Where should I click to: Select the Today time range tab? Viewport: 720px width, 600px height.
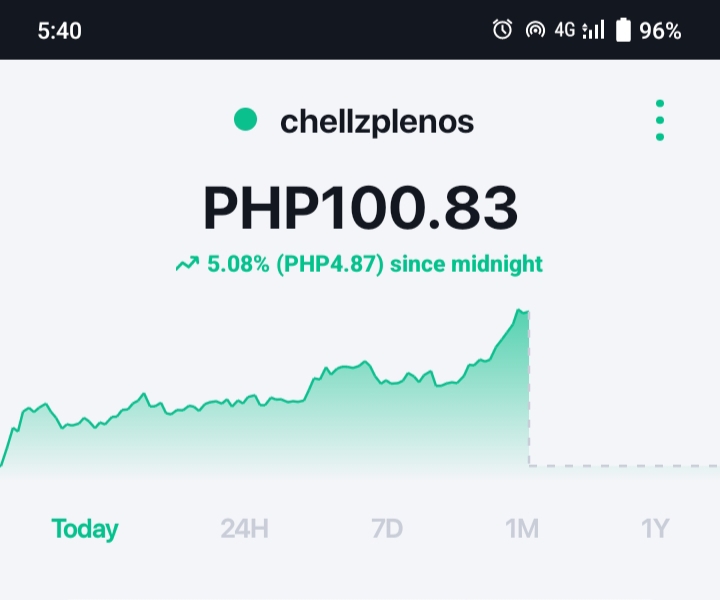point(85,529)
